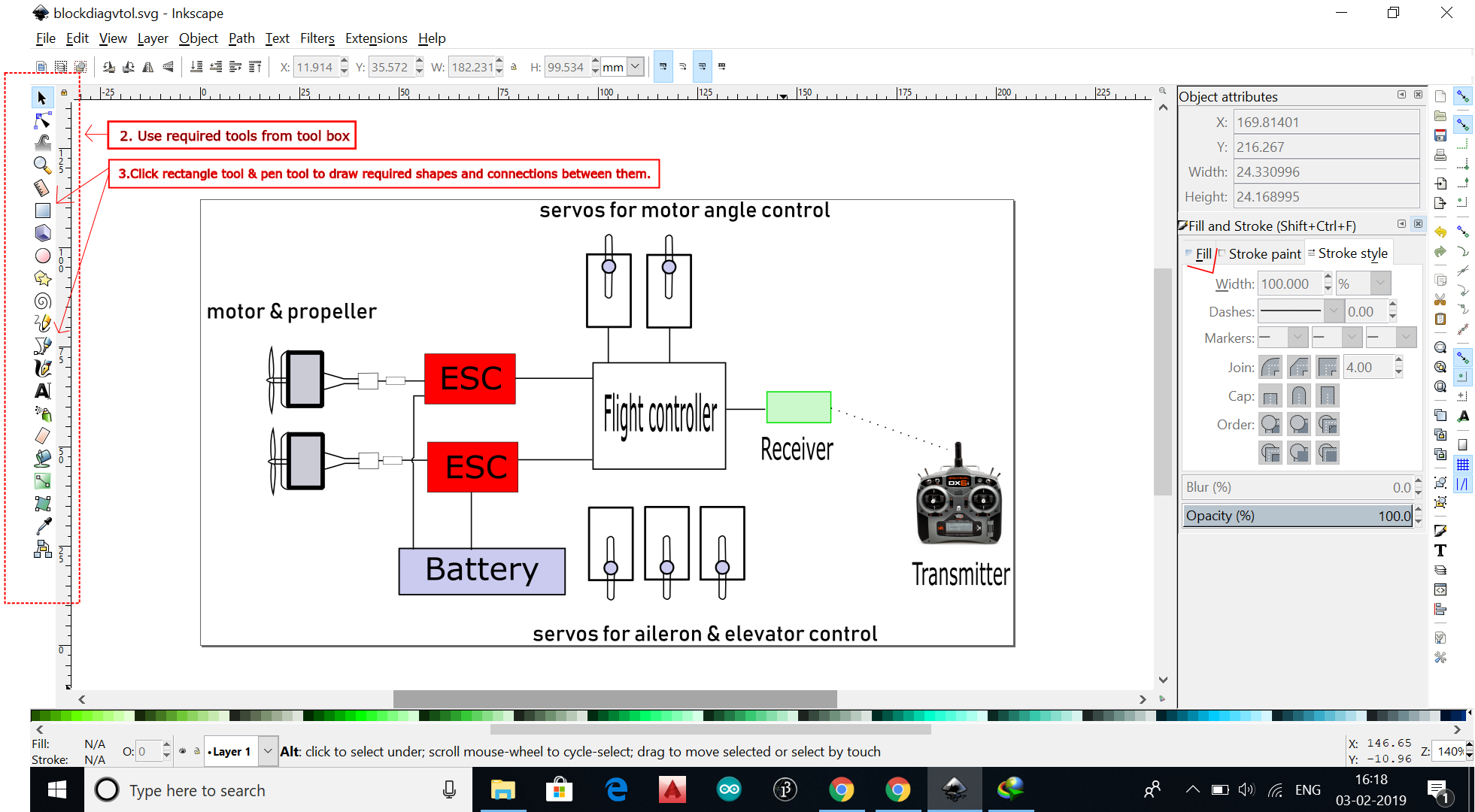The image size is (1475, 812).
Task: Toggle round cap style button
Action: (x=1299, y=395)
